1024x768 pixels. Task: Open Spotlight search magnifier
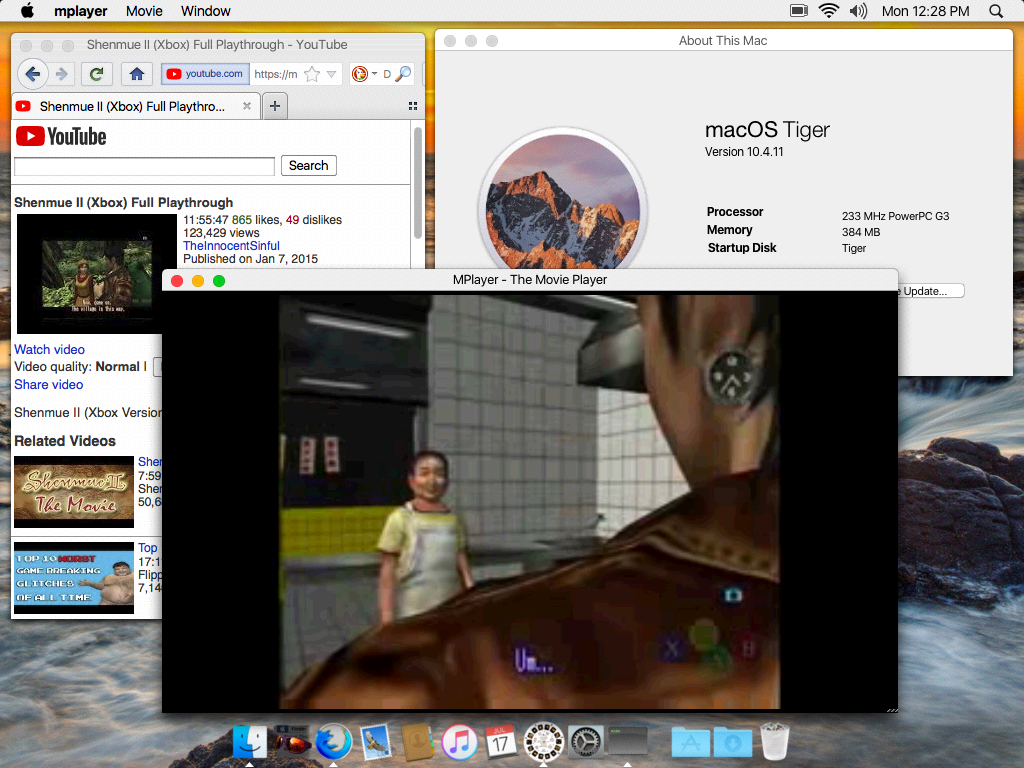pos(996,11)
